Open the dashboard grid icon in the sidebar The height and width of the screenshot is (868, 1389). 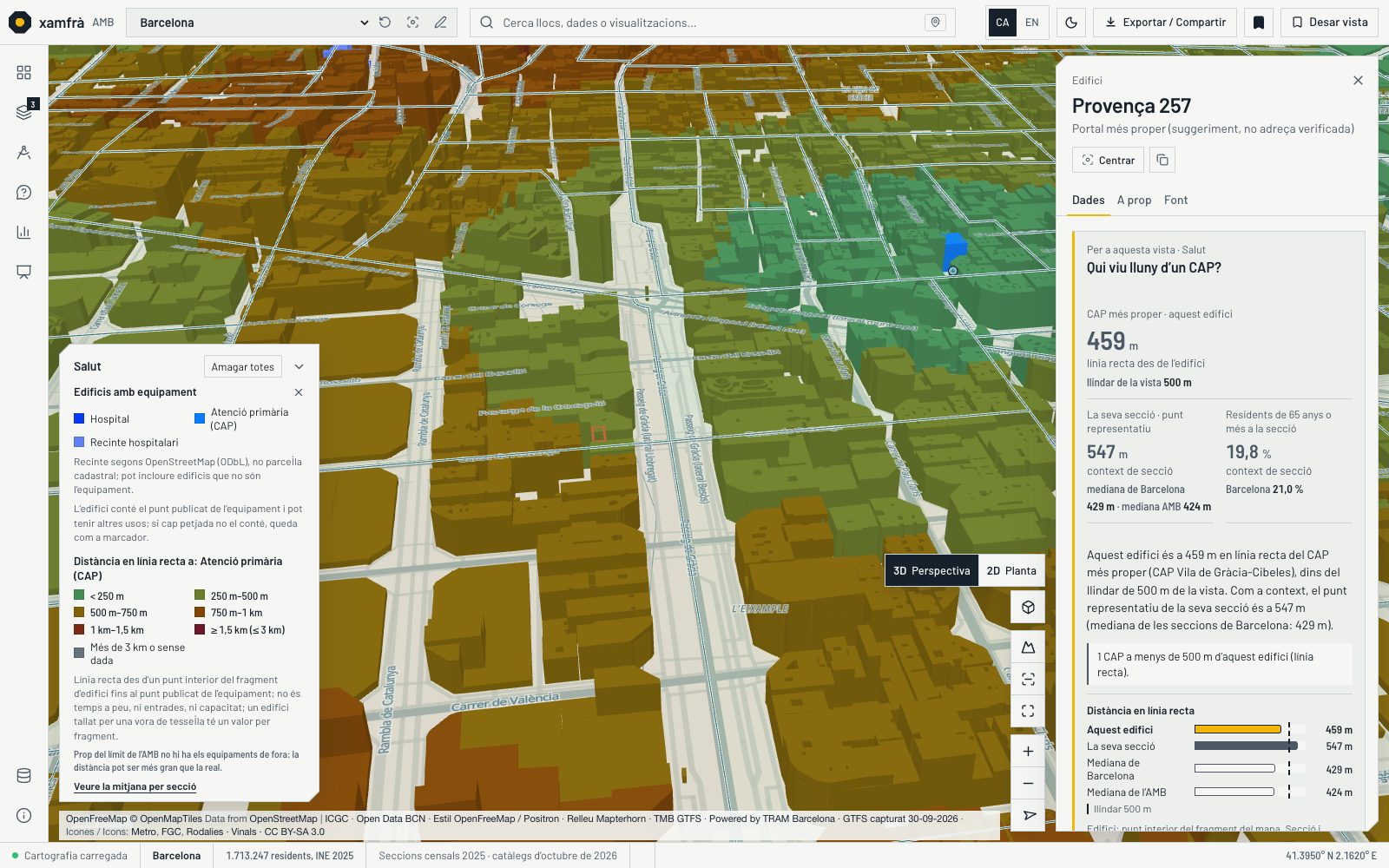click(23, 72)
